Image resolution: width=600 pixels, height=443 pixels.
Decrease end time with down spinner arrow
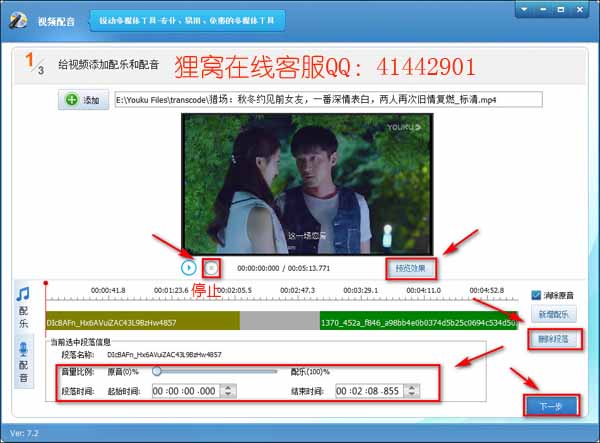pos(412,394)
